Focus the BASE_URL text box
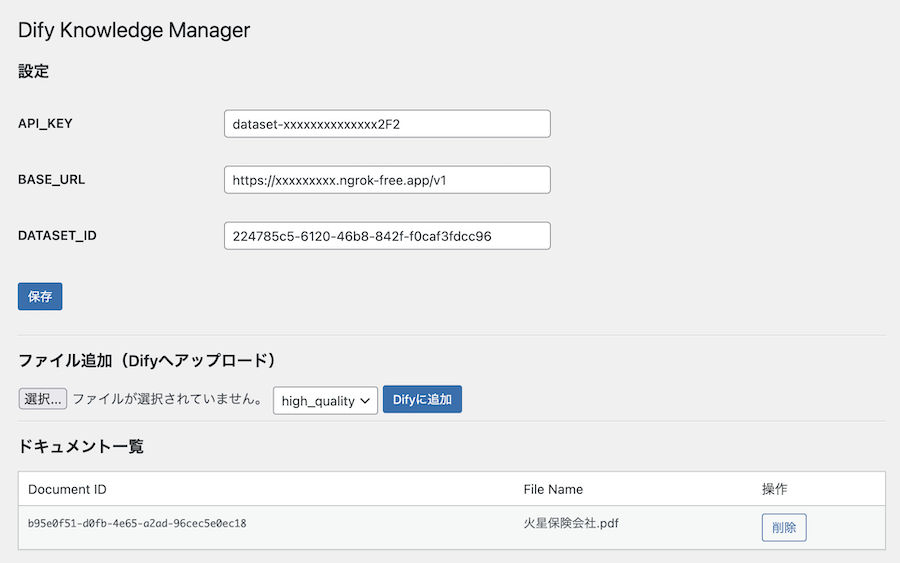Screen dimensions: 900x563 [387, 180]
